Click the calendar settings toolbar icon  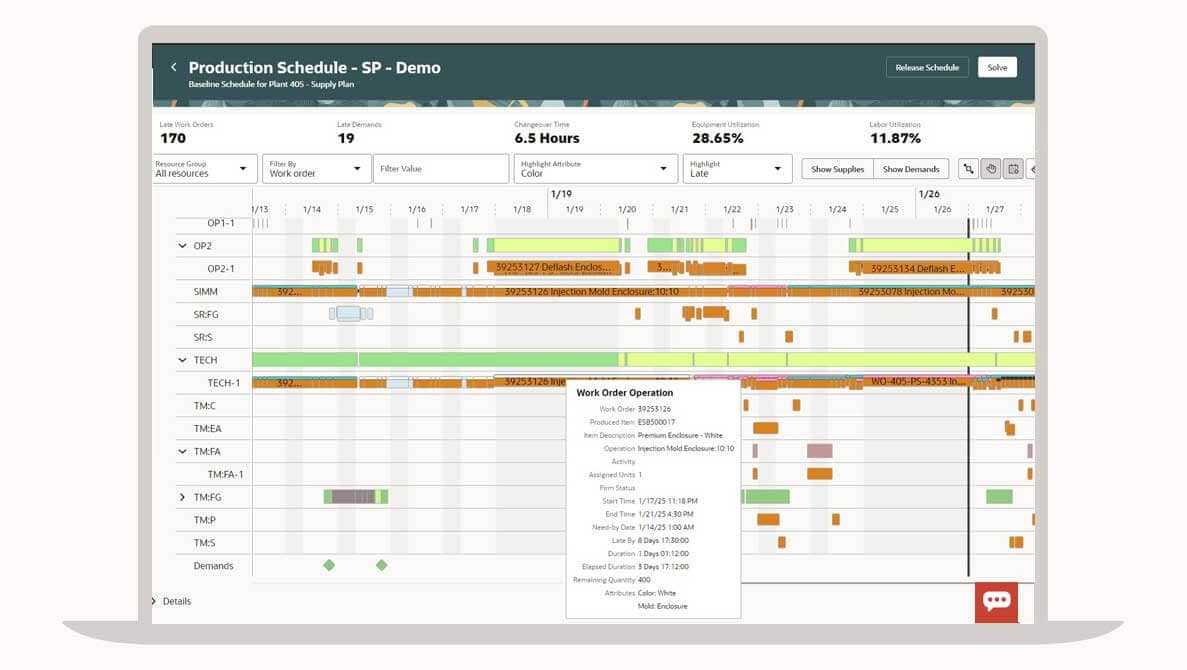point(1013,169)
